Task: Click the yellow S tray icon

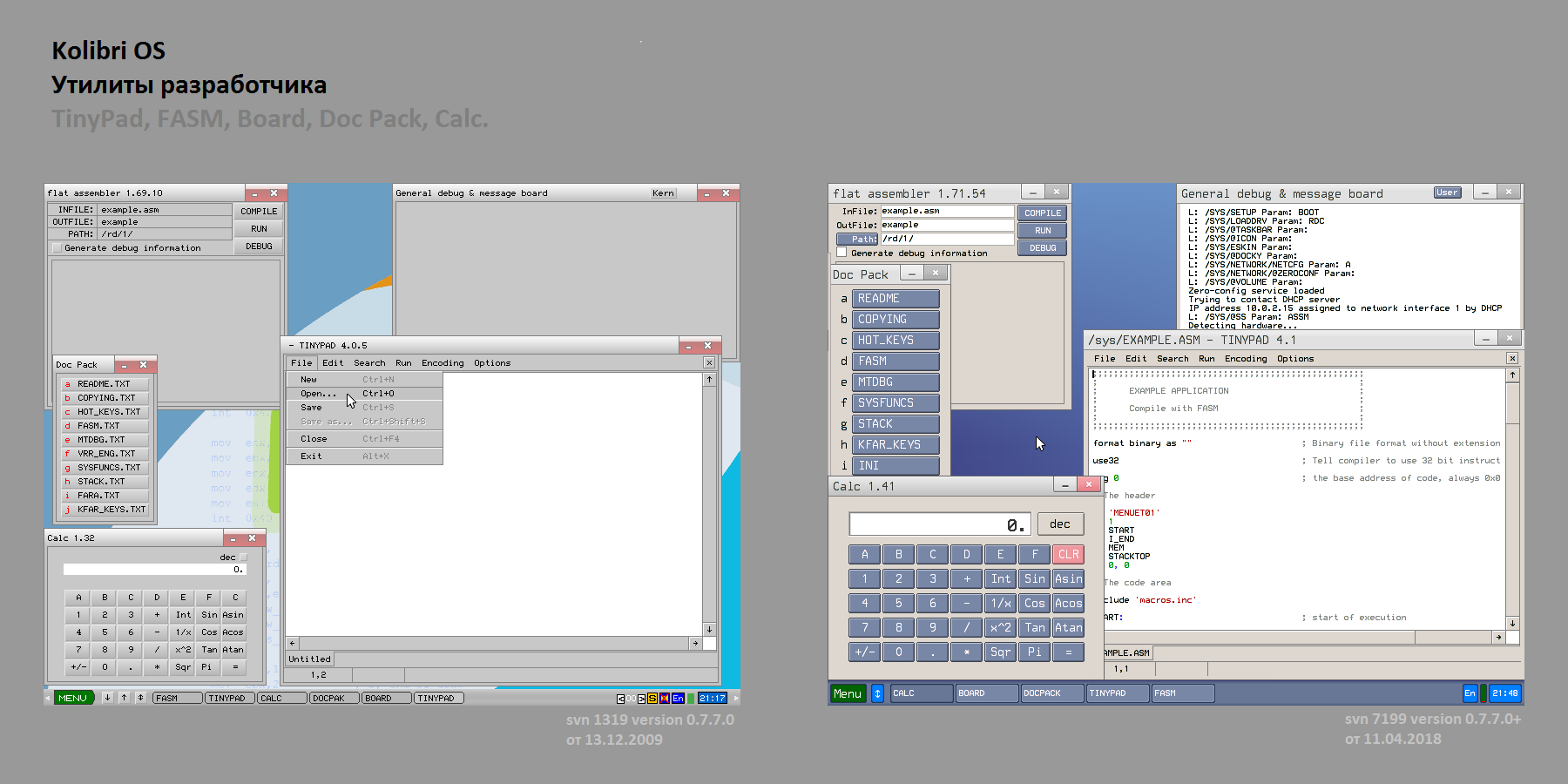Action: 652,699
